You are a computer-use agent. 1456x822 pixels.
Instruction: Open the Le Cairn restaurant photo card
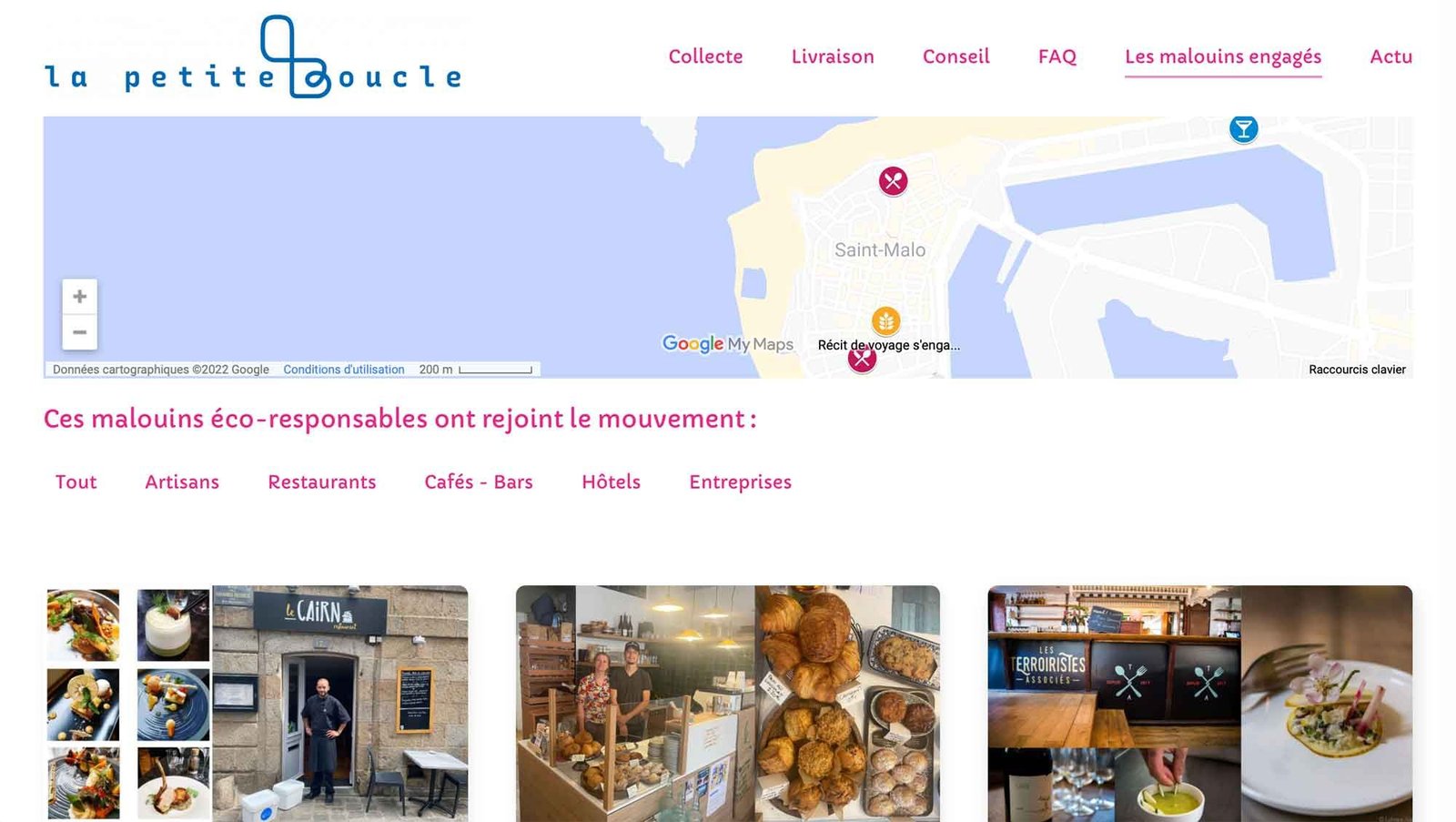click(256, 704)
